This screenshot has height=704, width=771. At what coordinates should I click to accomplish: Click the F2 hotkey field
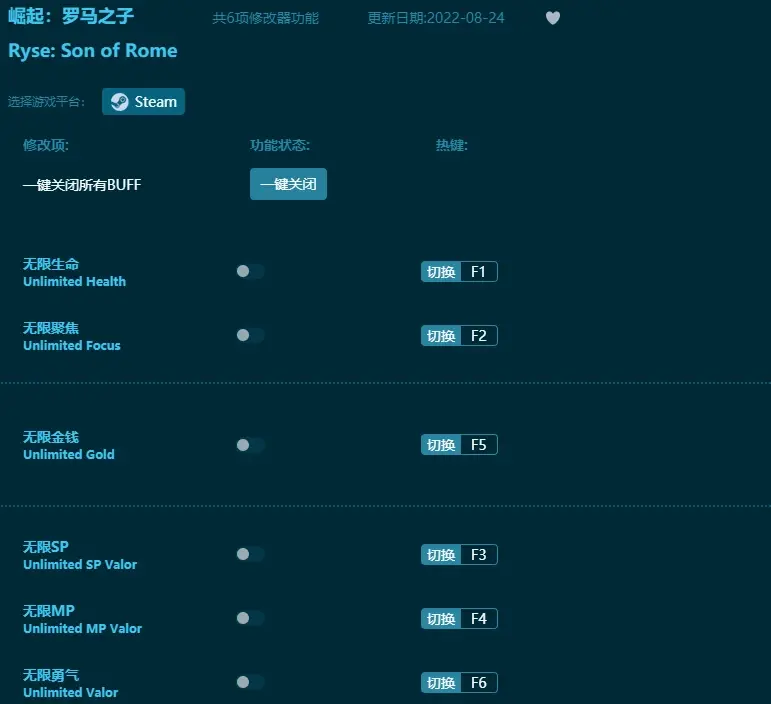[x=479, y=336]
